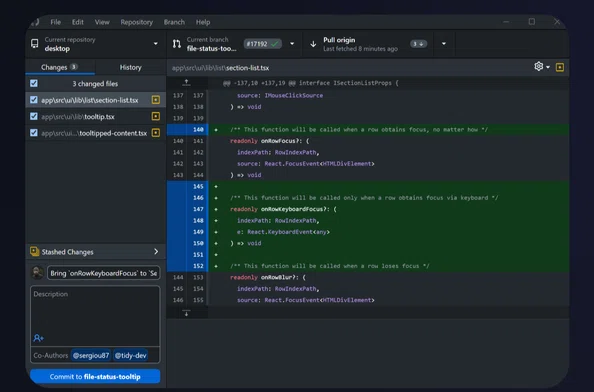Screen dimensions: 594x392
Task: Open the Branch menu
Action: [174, 22]
